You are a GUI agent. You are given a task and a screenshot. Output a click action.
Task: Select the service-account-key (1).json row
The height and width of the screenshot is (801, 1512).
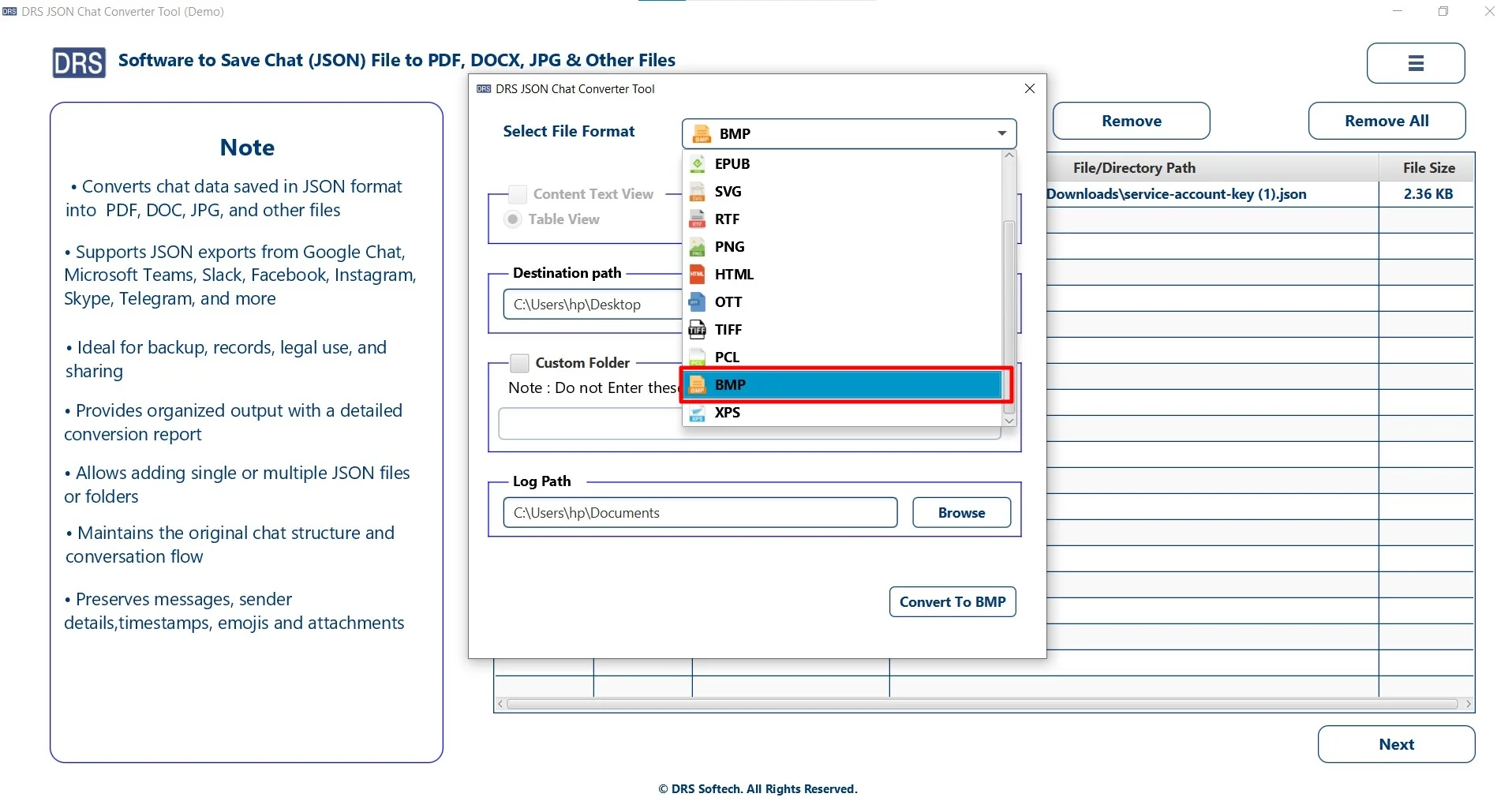1260,194
